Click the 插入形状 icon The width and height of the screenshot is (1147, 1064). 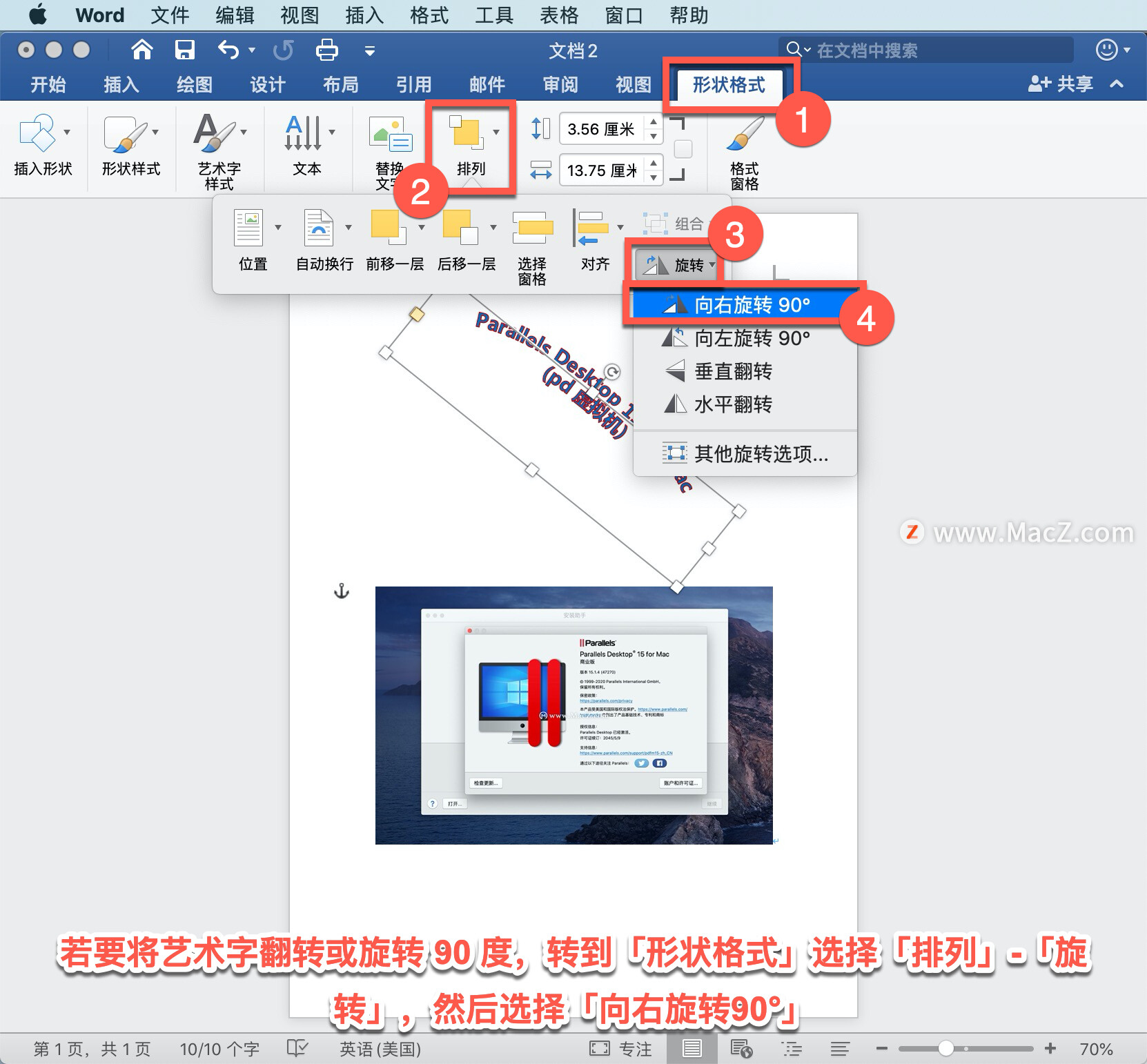[x=37, y=132]
